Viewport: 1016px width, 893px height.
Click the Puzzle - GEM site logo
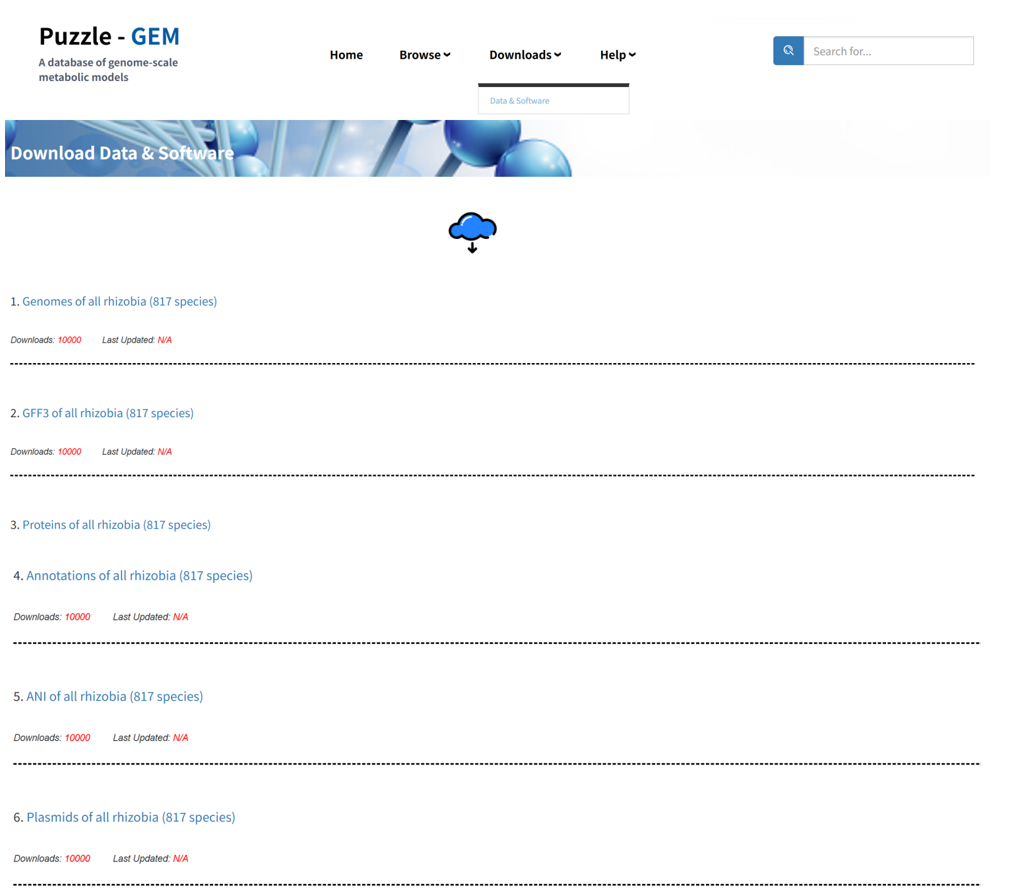tap(109, 37)
